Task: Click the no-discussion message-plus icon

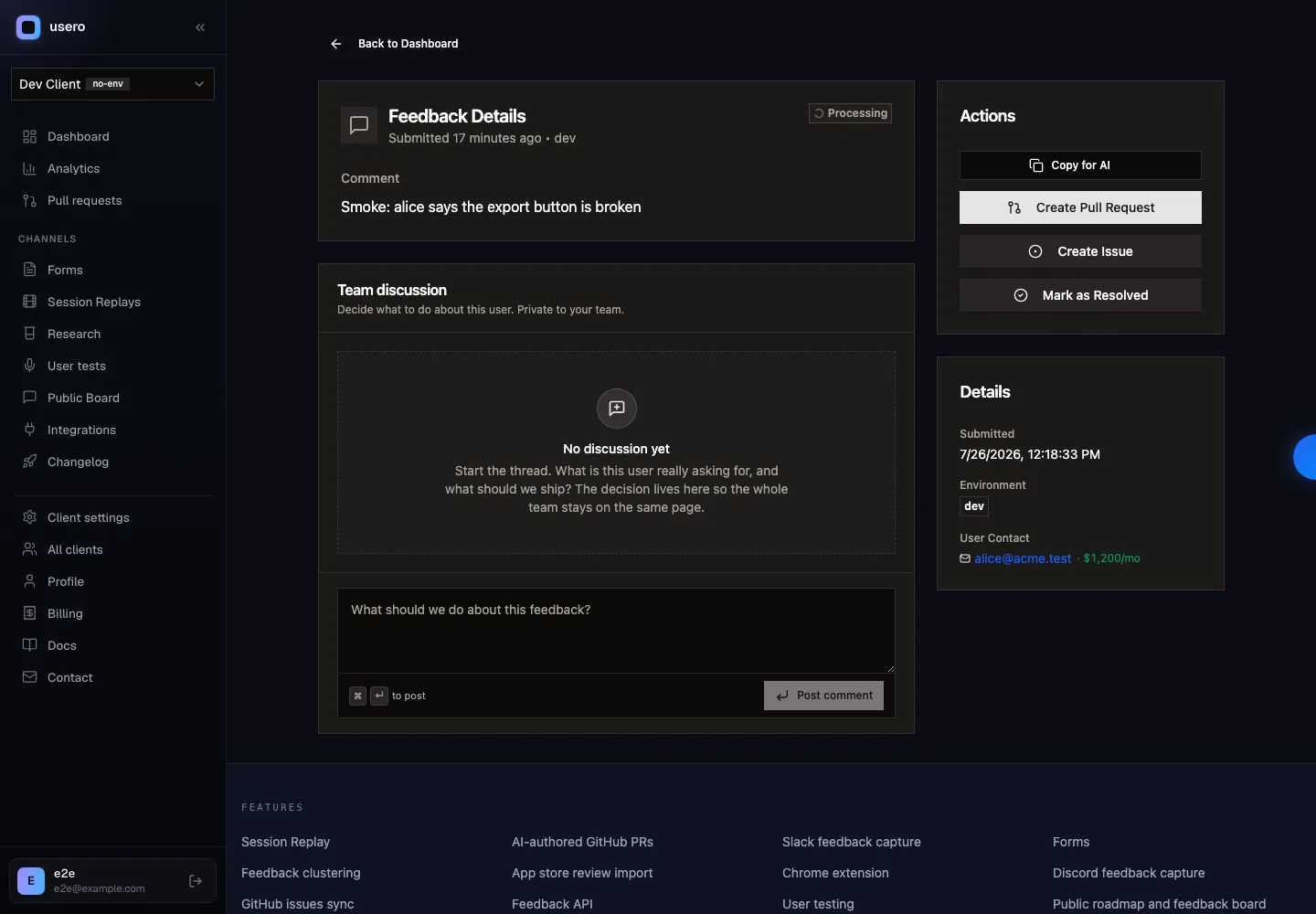Action: click(617, 408)
